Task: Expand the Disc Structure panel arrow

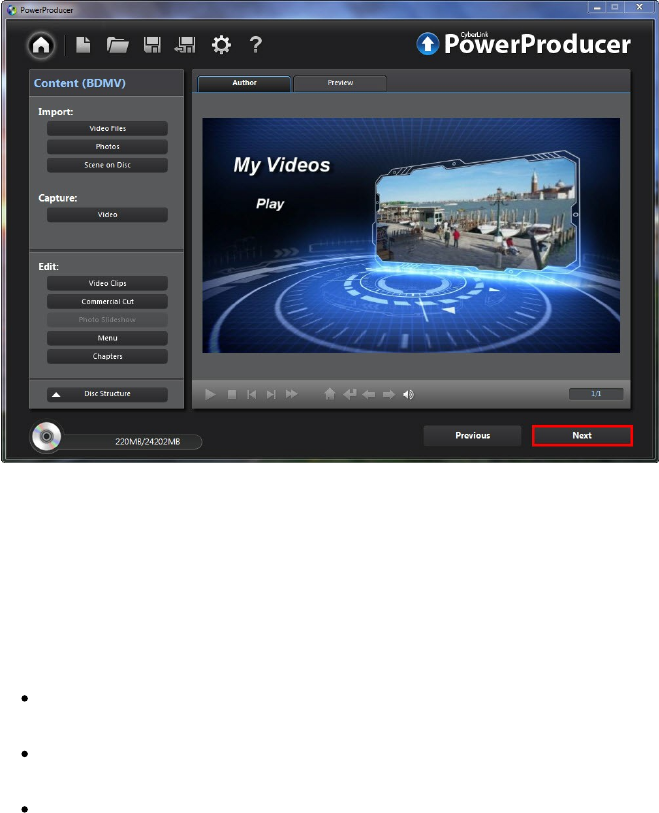Action: point(56,395)
